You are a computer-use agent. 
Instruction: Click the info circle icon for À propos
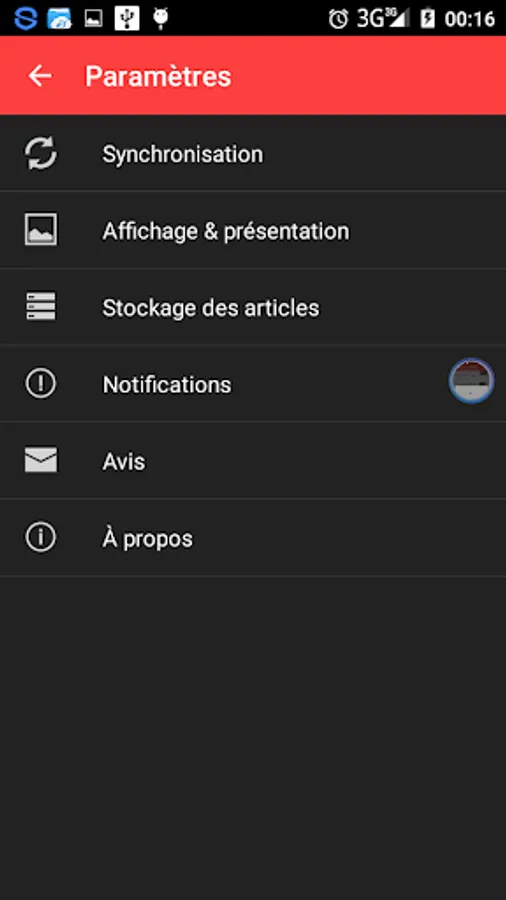click(41, 537)
